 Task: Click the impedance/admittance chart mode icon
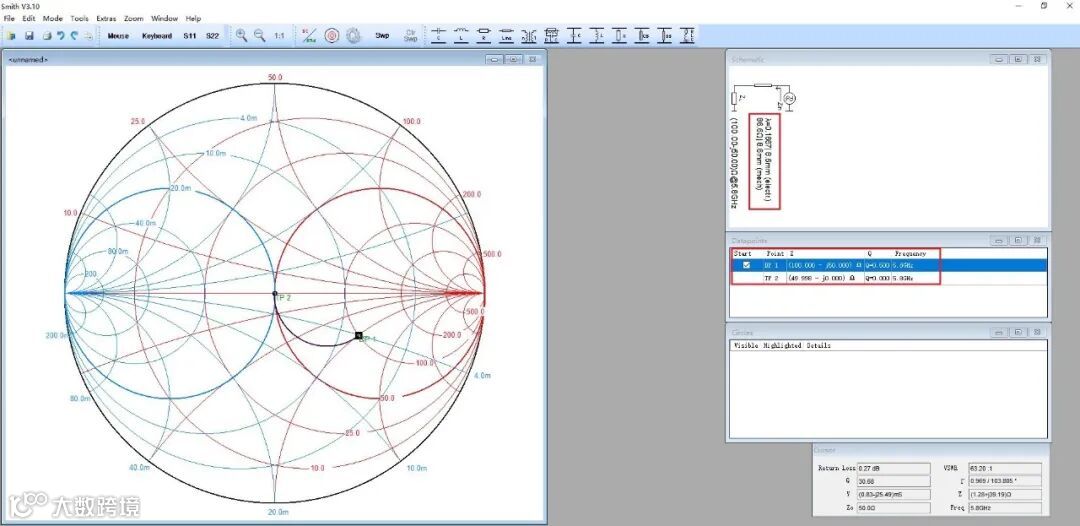pyautogui.click(x=309, y=36)
